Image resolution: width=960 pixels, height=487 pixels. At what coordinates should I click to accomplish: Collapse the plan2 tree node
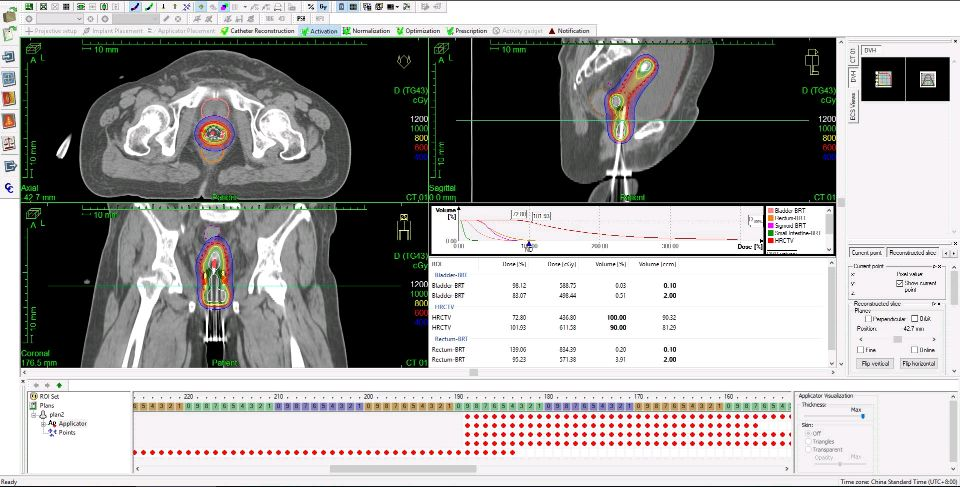(36, 414)
